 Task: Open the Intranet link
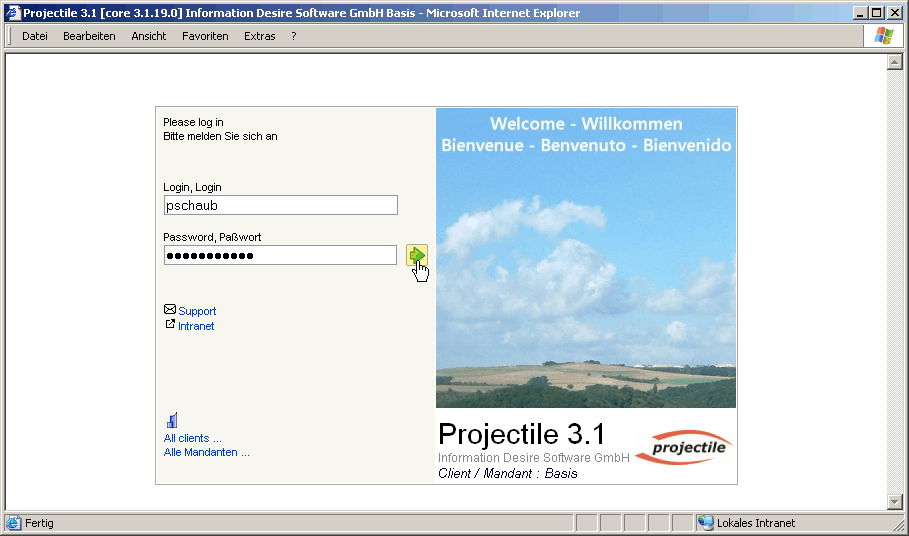196,326
